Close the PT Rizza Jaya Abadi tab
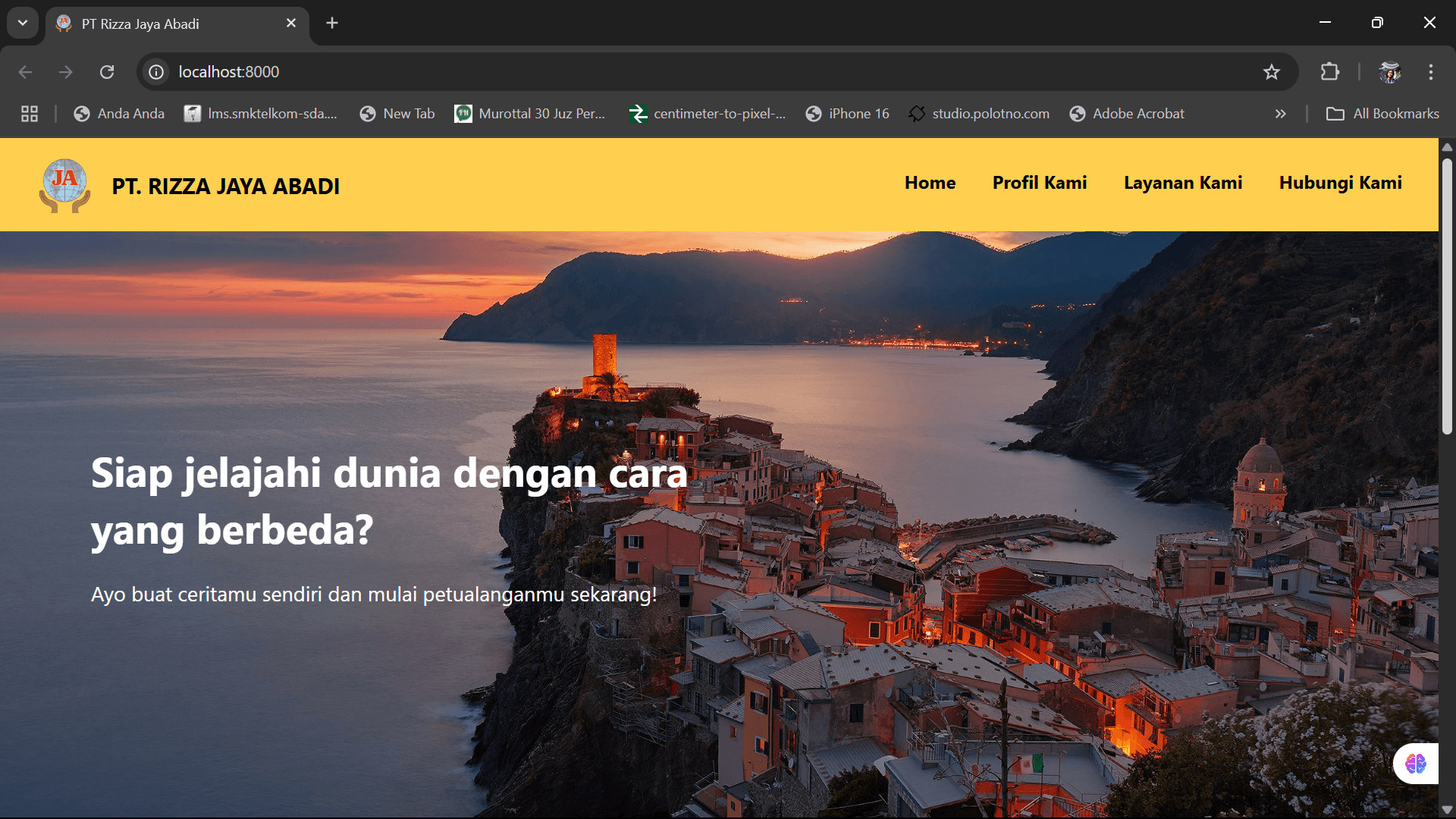The height and width of the screenshot is (819, 1456). pos(291,24)
